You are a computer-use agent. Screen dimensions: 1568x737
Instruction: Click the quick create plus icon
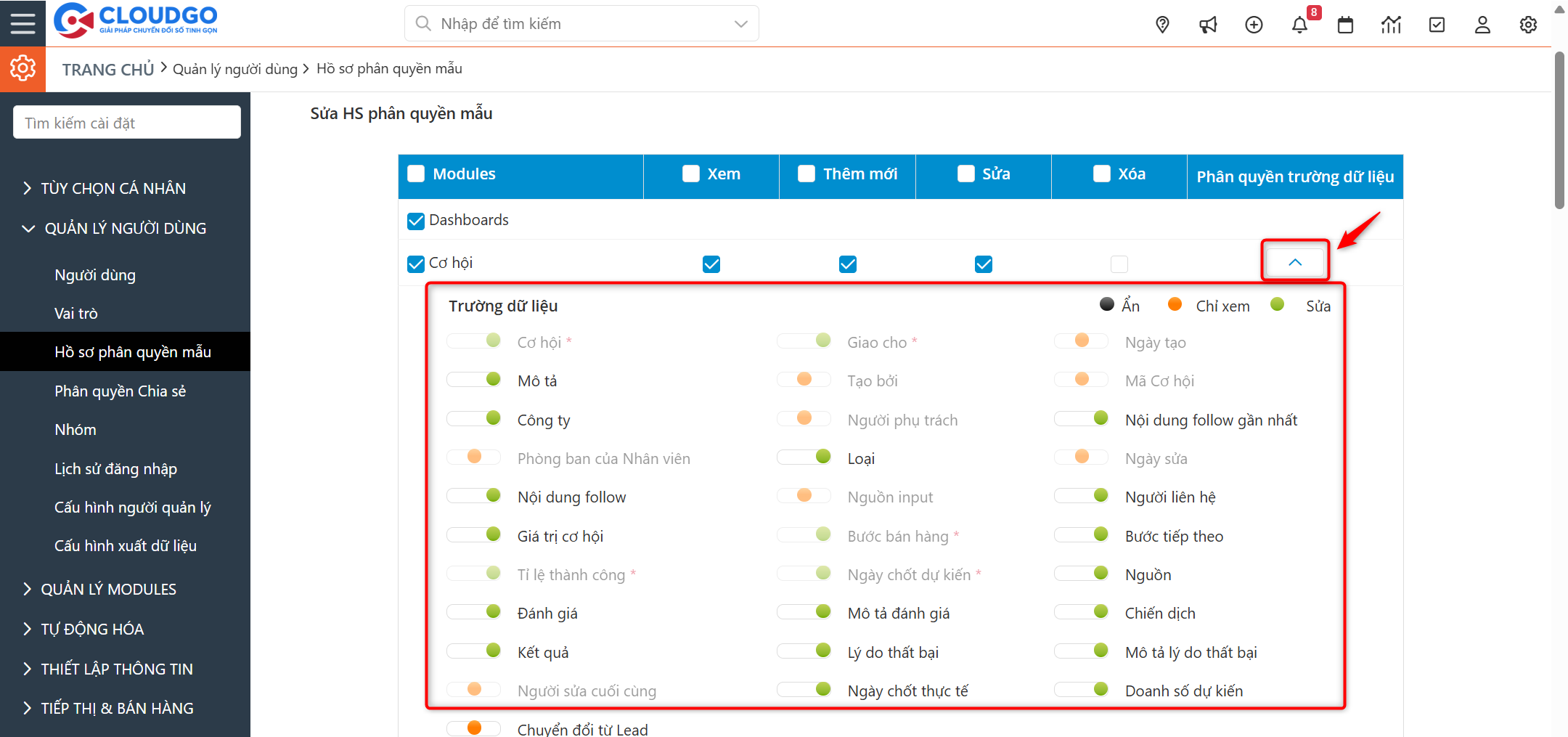pyautogui.click(x=1254, y=25)
